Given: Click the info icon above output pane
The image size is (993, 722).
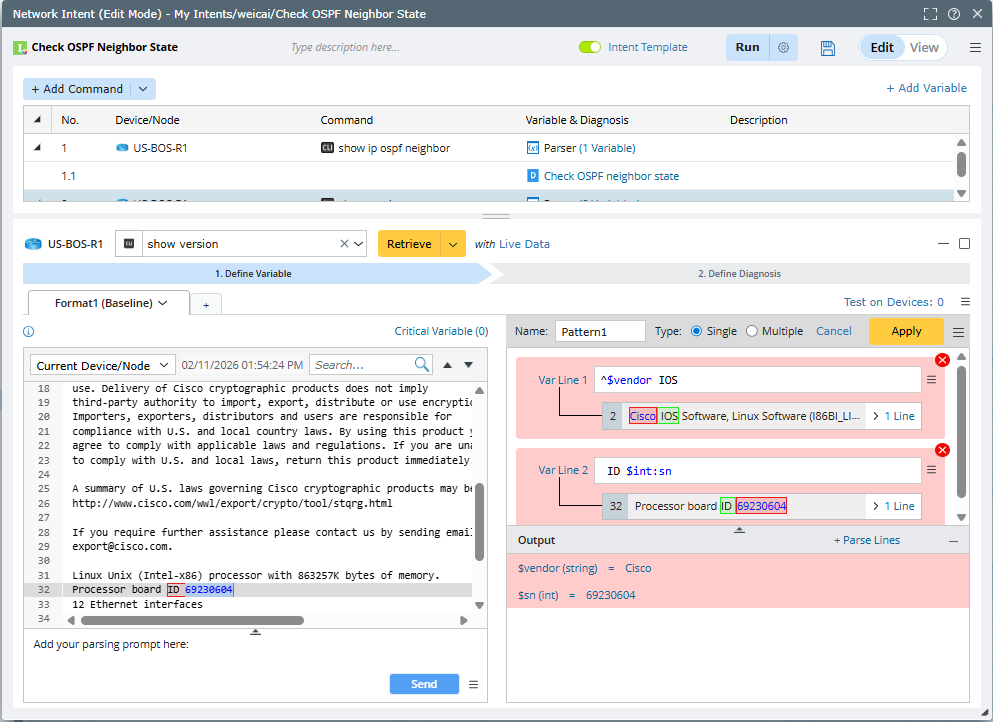Looking at the screenshot, I should tap(29, 332).
